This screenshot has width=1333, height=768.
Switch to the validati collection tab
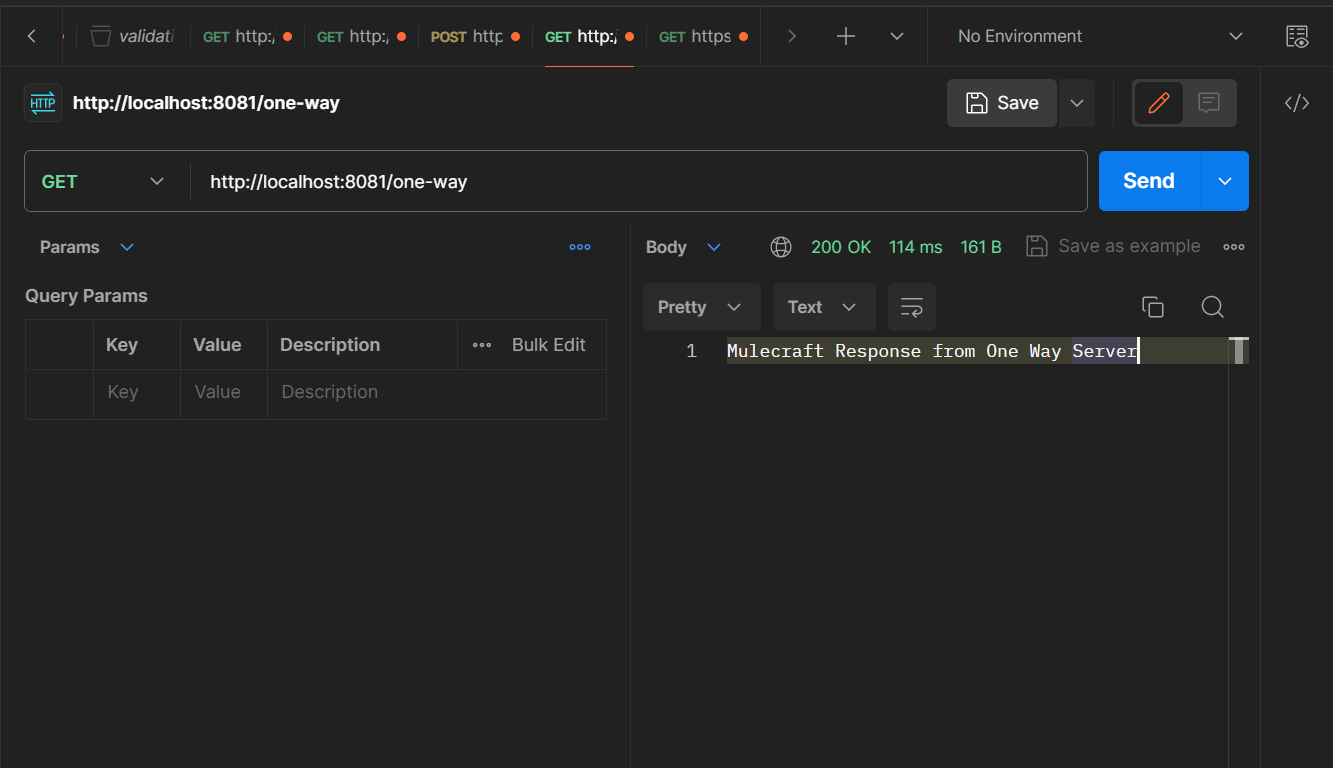[132, 37]
